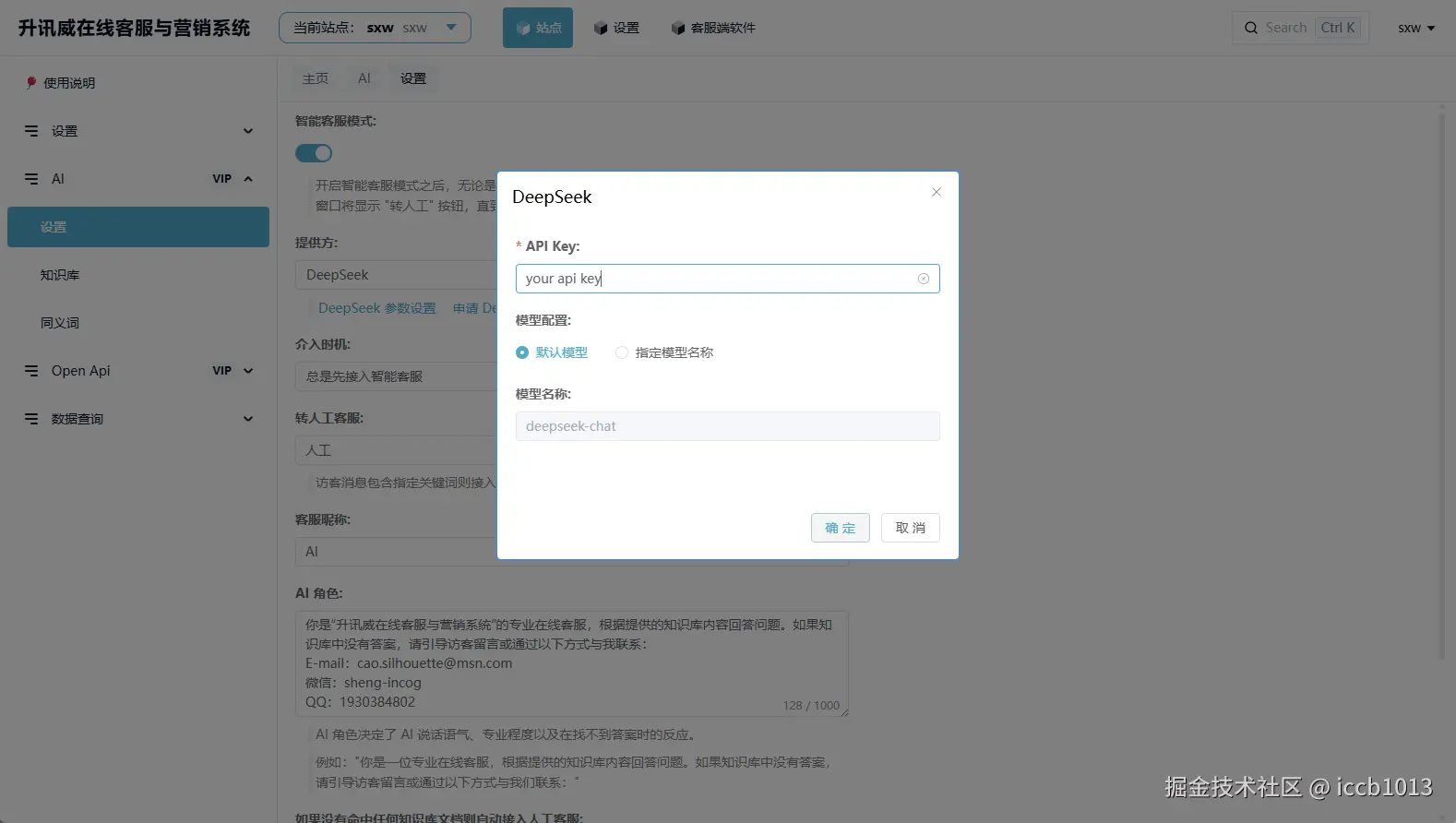Screen dimensions: 1456x823
Task: Click the Search box in header
Action: tap(1300, 28)
